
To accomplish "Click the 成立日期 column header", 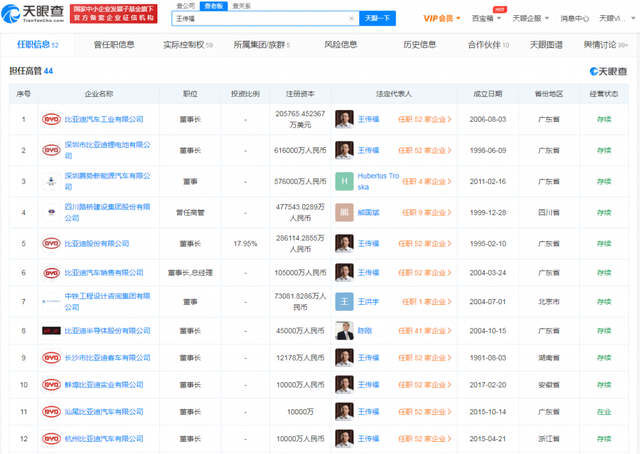I will coord(487,94).
